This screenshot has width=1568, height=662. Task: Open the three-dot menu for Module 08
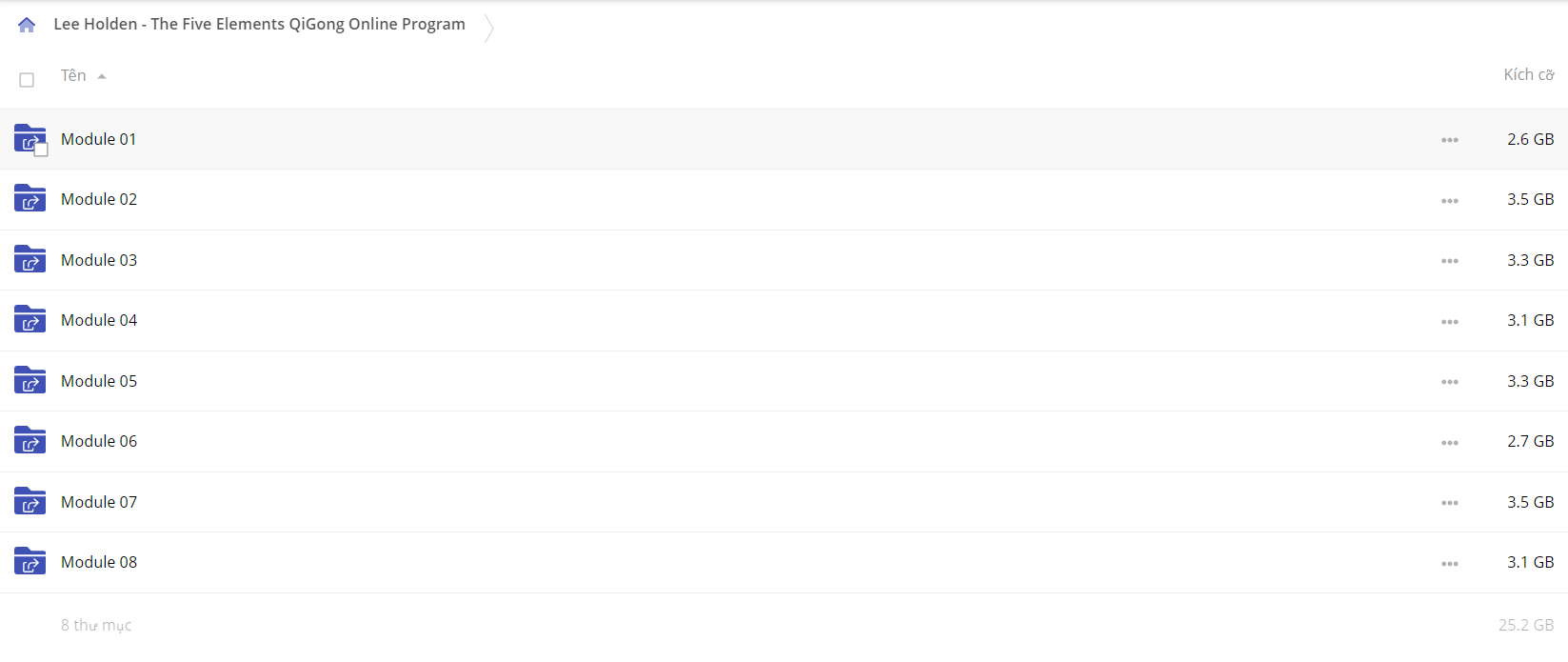tap(1449, 564)
